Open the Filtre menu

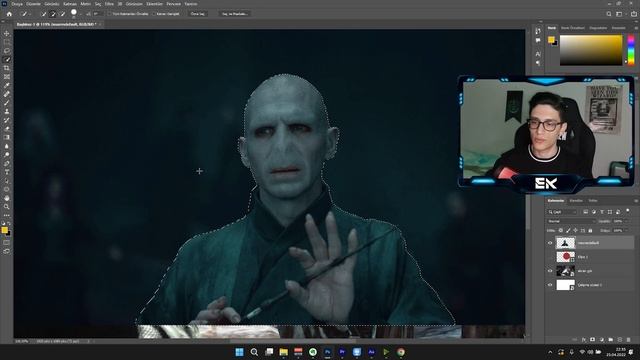tap(109, 4)
